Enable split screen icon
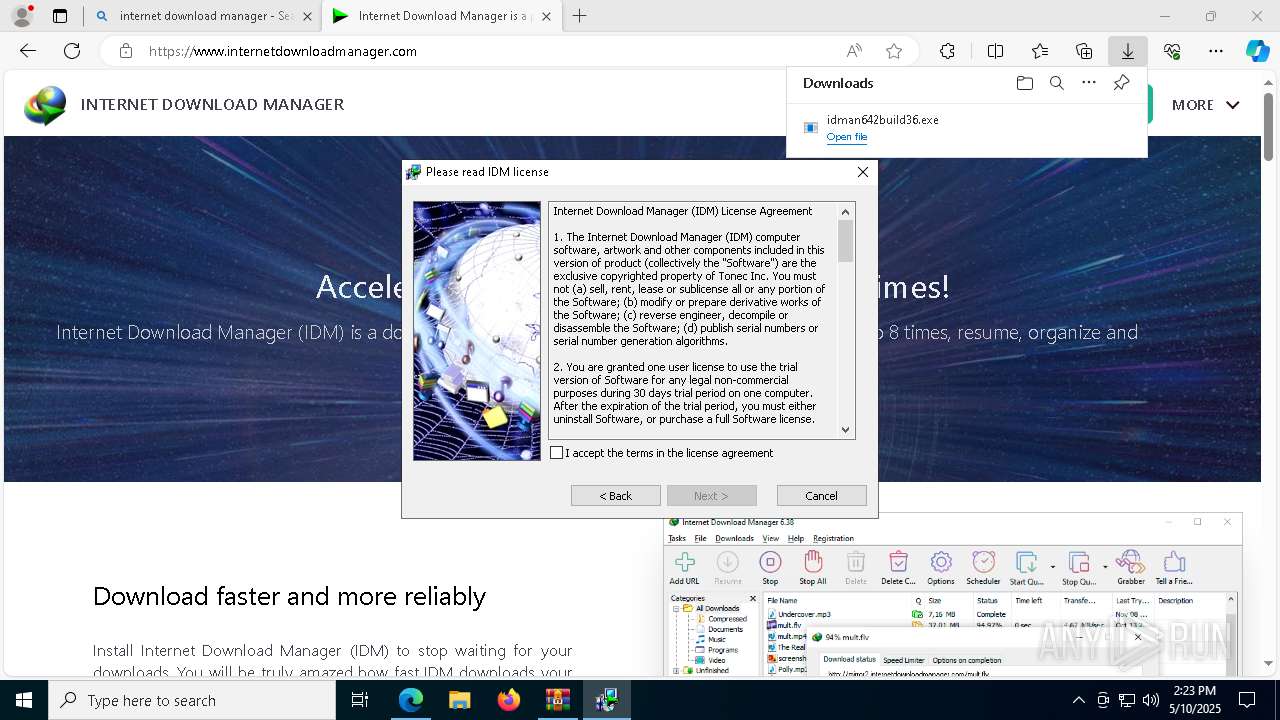The image size is (1280, 720). pos(995,51)
